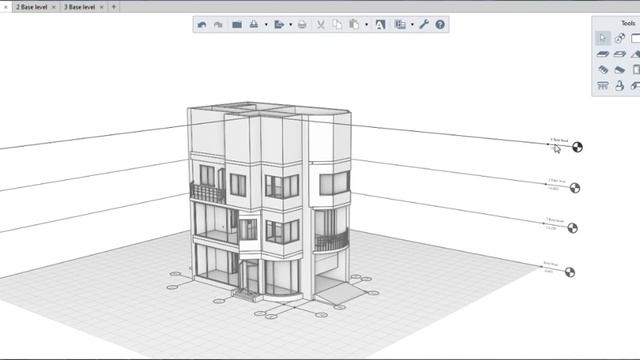Add a new tab with the plus button
640x360 pixels.
click(x=113, y=7)
